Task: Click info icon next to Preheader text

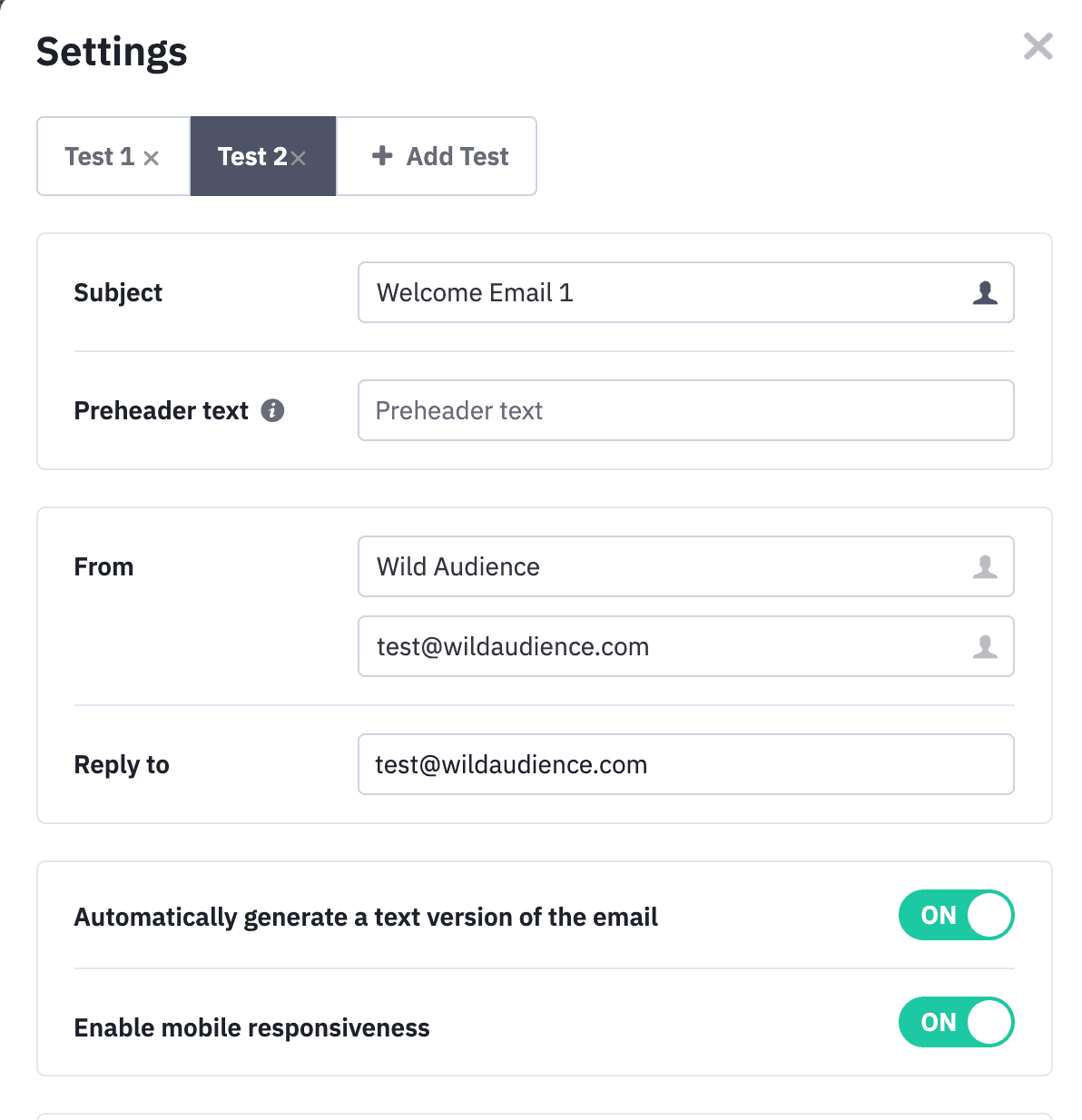Action: click(272, 410)
